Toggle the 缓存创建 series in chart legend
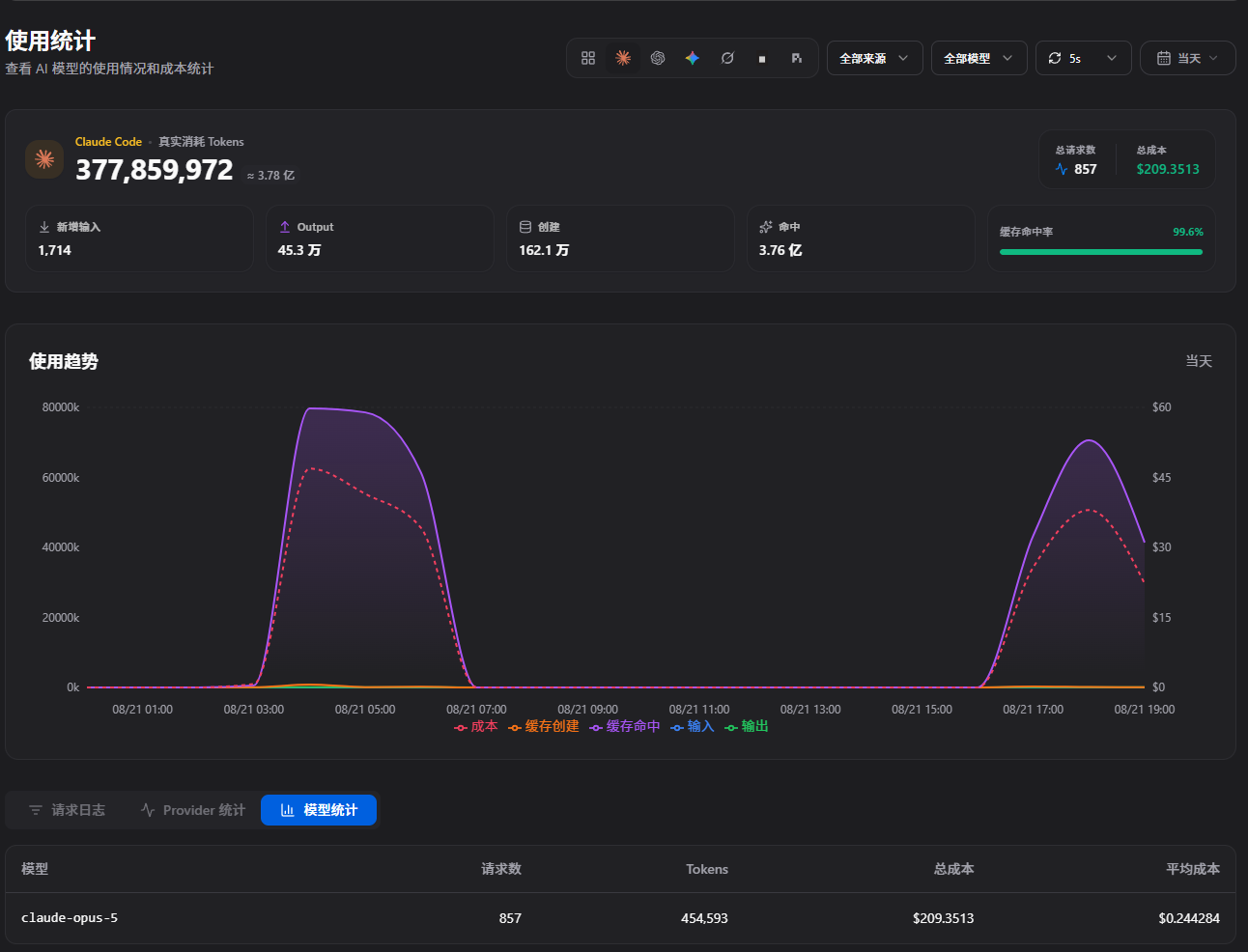This screenshot has width=1248, height=952. tap(544, 726)
